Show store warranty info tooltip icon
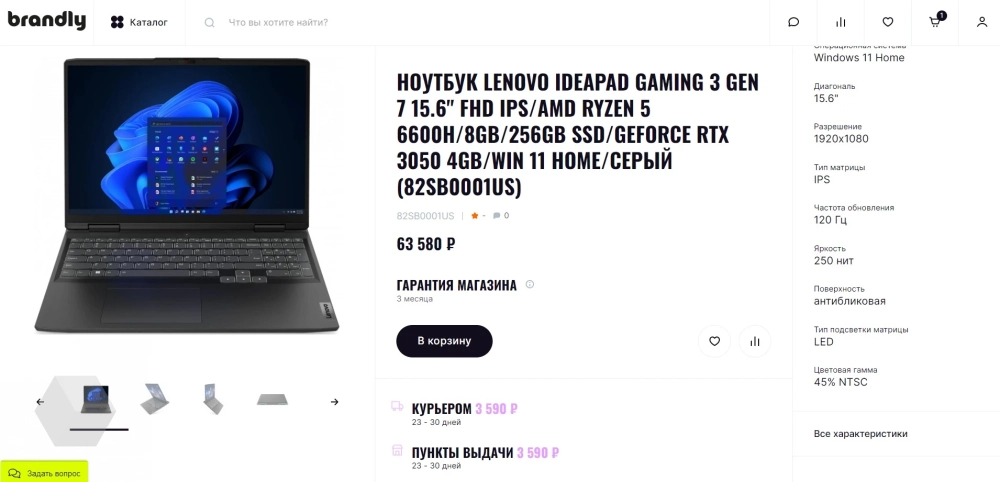The image size is (1000, 482). tap(529, 284)
